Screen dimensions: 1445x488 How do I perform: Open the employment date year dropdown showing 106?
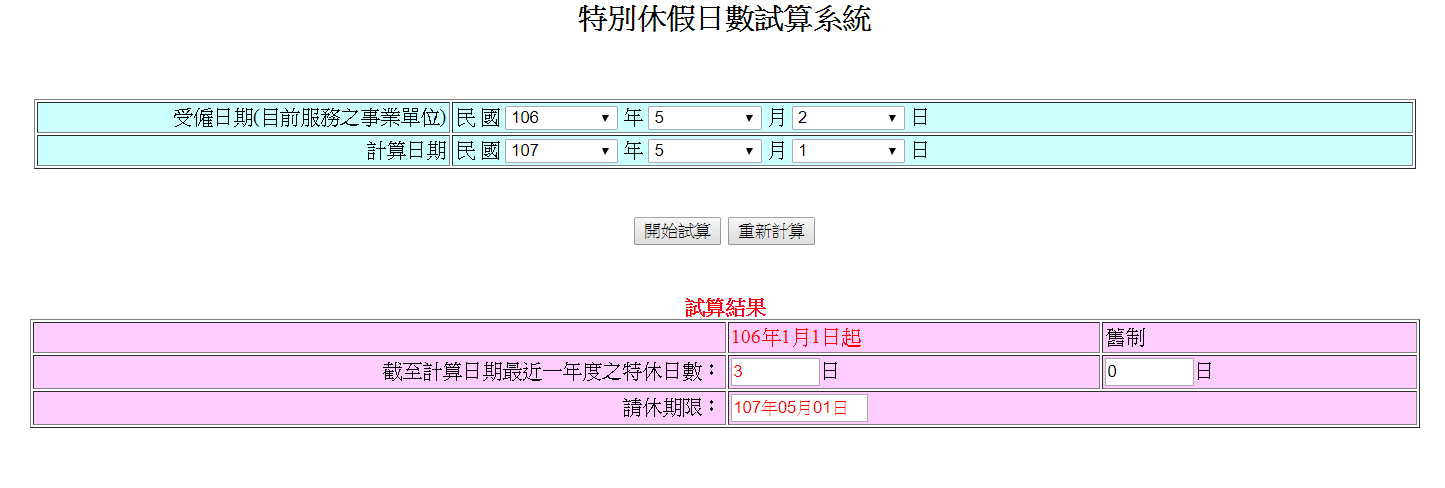(x=561, y=118)
